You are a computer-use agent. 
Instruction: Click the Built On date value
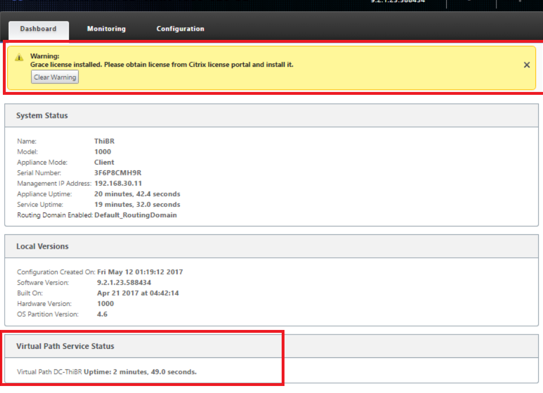pos(138,293)
